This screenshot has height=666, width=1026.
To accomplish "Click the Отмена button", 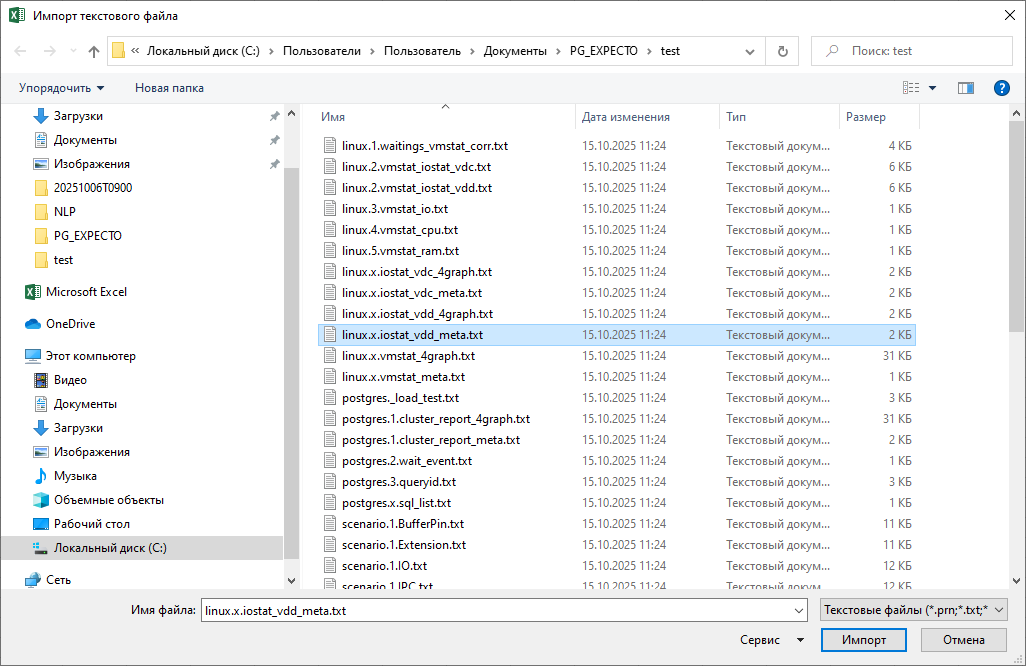I will pyautogui.click(x=963, y=640).
